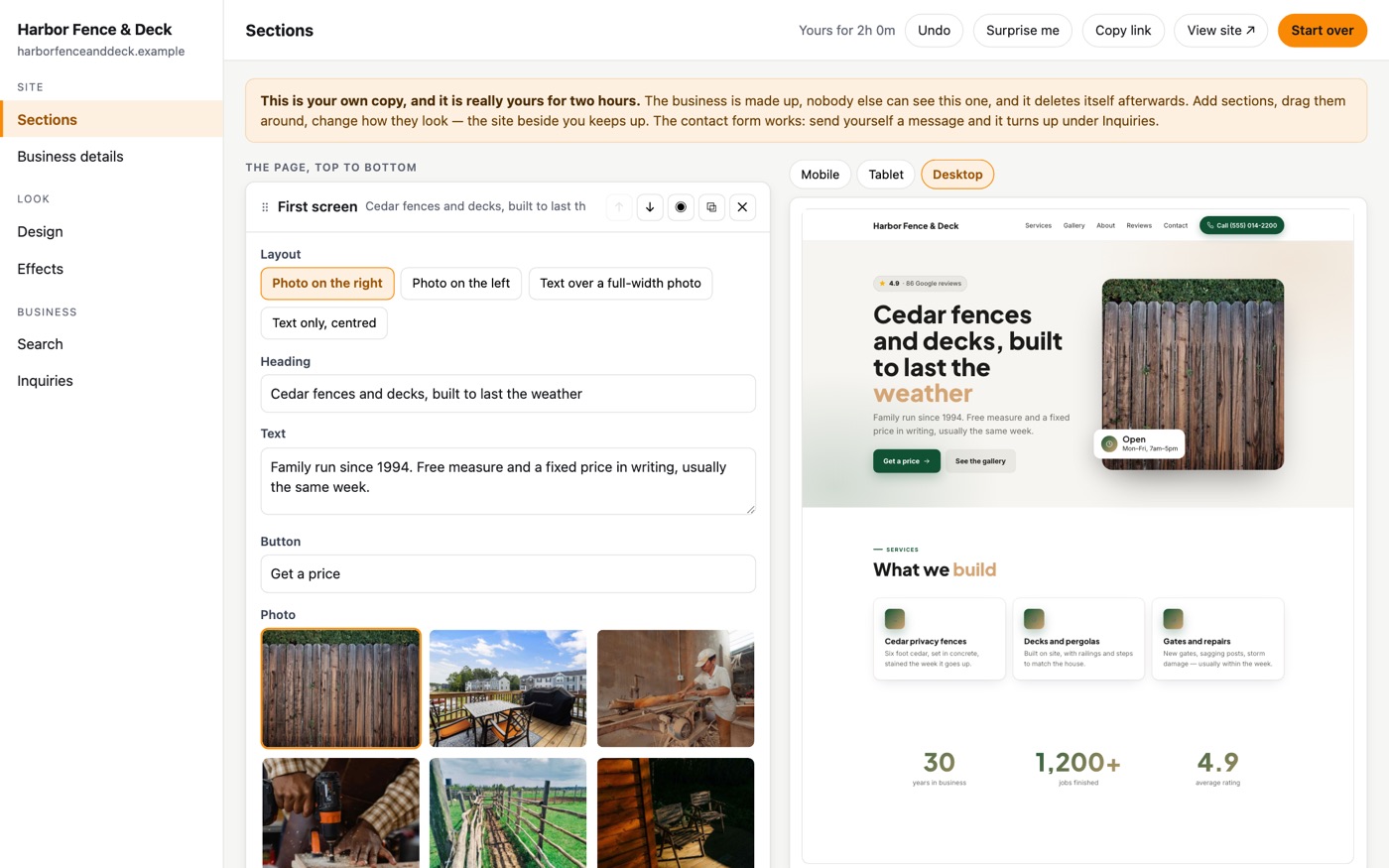Click the Start over button
Screen dimensions: 1389x868
pyautogui.click(x=1322, y=31)
